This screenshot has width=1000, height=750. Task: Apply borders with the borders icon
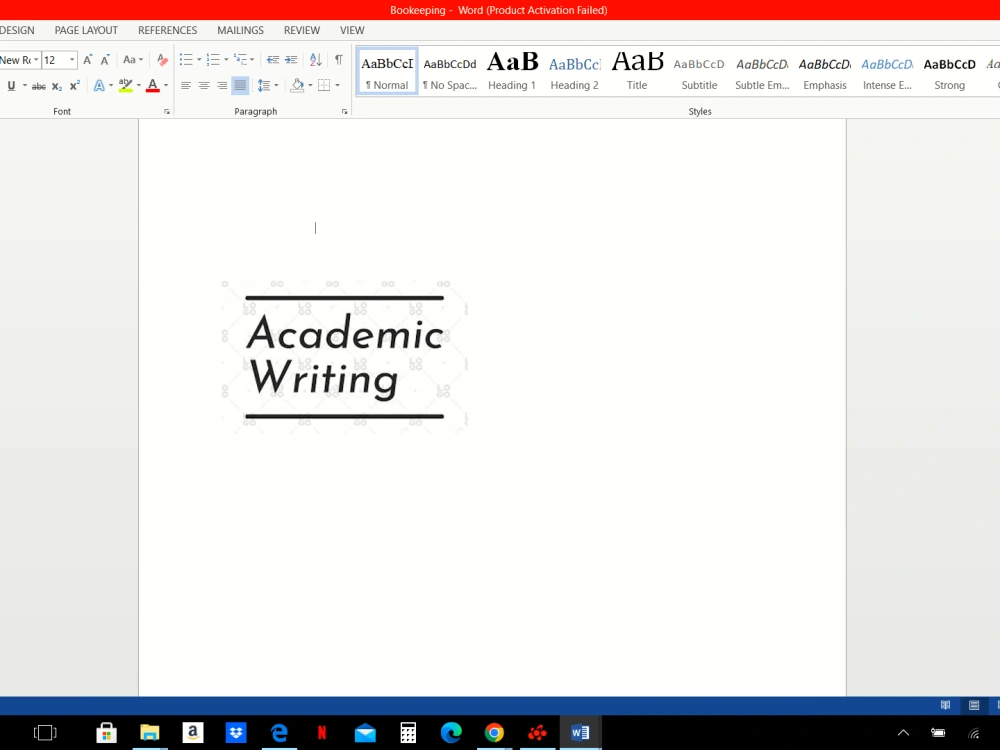tap(324, 85)
